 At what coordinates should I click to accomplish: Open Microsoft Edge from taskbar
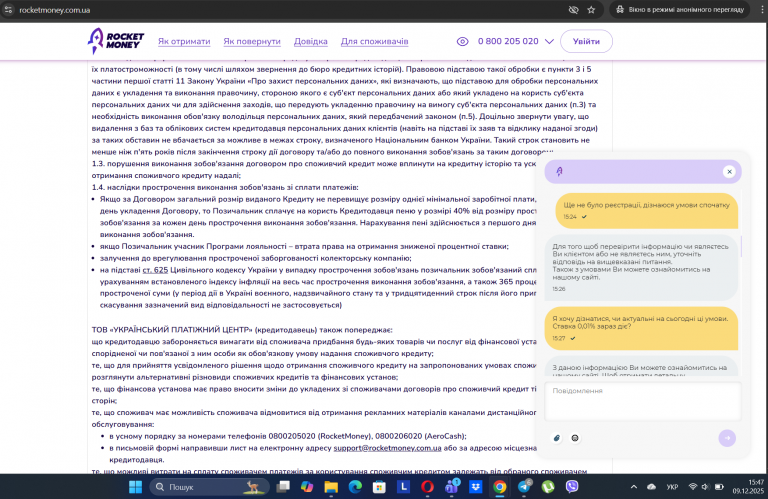pos(355,487)
